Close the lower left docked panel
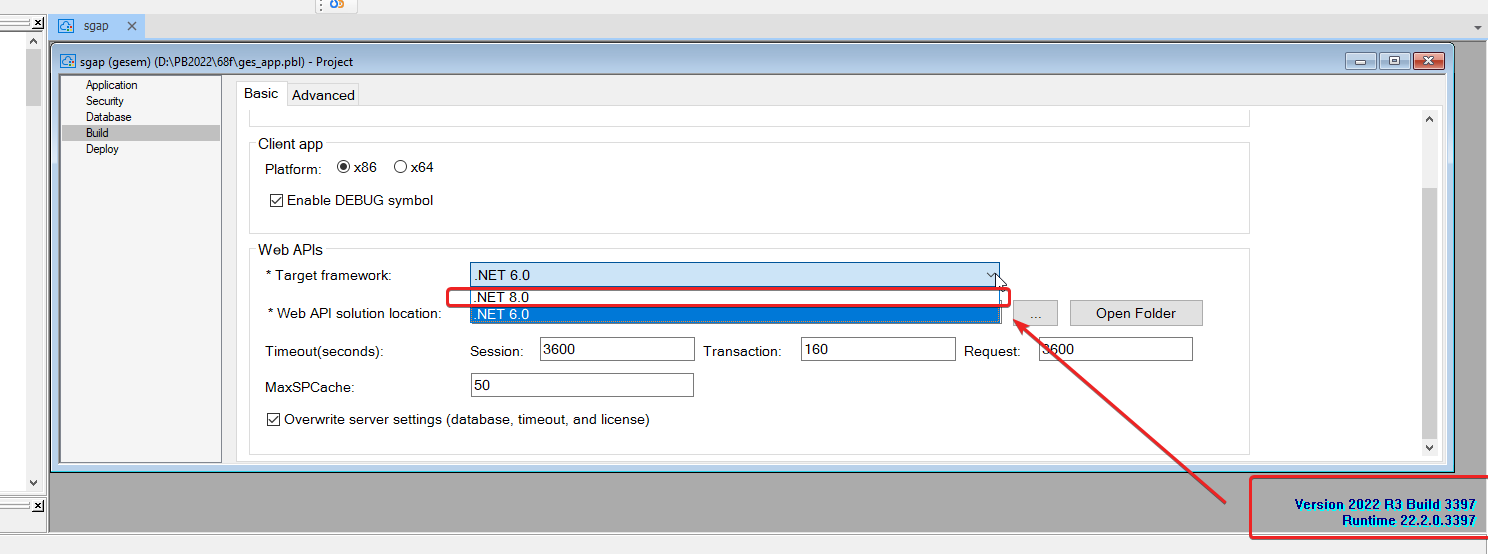The image size is (1488, 554). [x=37, y=506]
